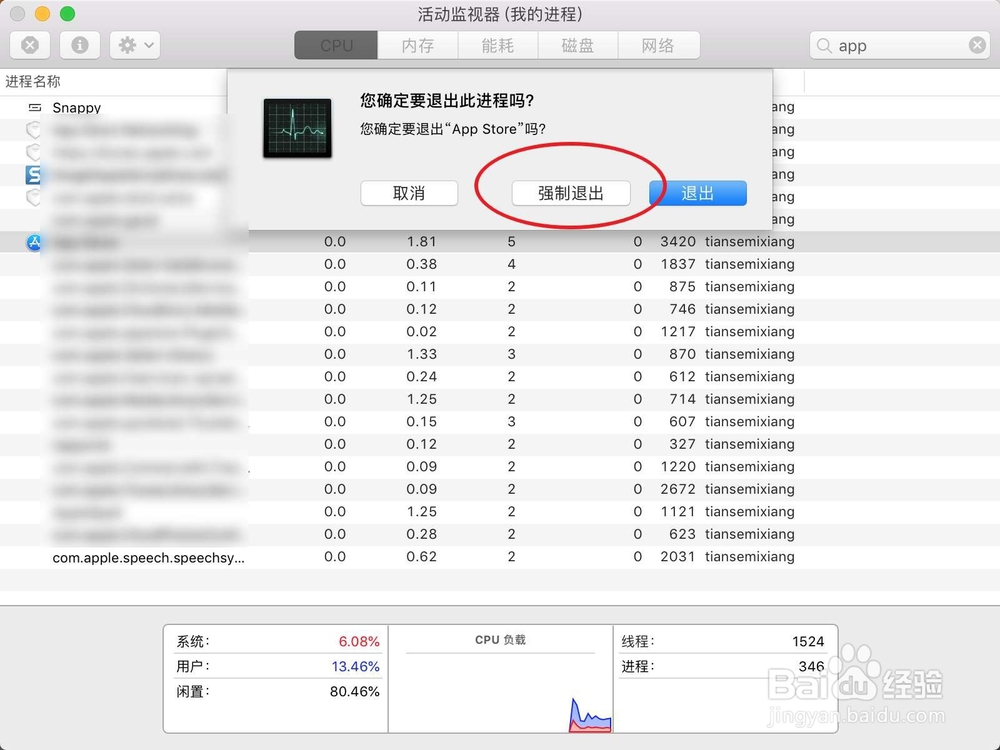This screenshot has height=750, width=1000.
Task: Click the quit process toolbar icon
Action: click(30, 45)
